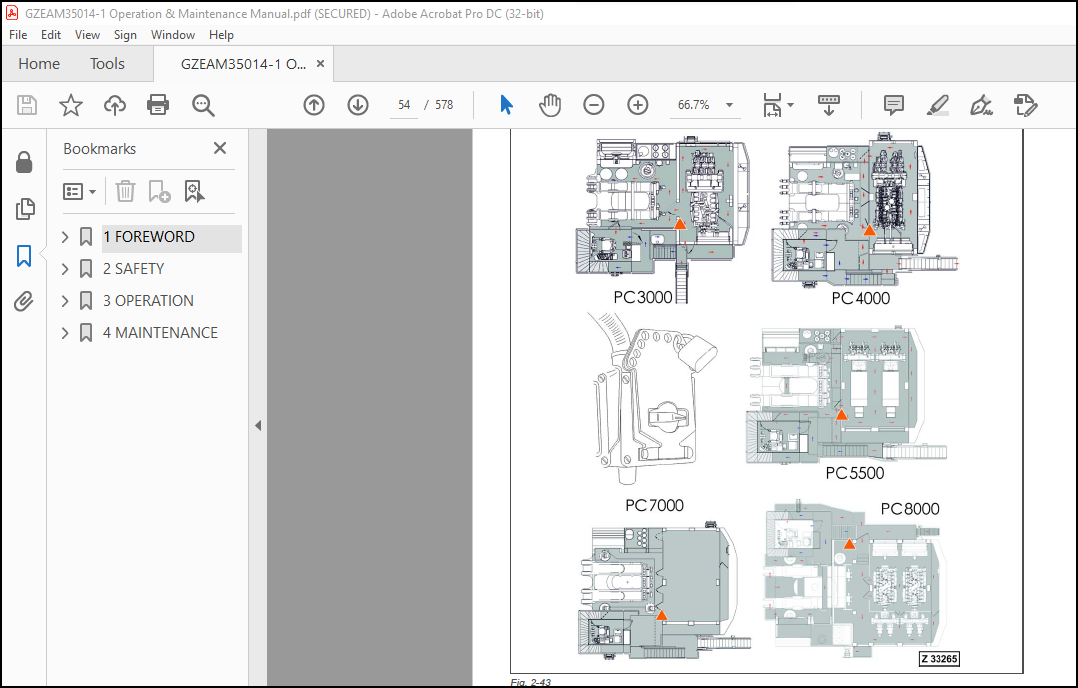Expand the 2 SAFETY bookmark
The width and height of the screenshot is (1078, 688).
pyautogui.click(x=65, y=269)
